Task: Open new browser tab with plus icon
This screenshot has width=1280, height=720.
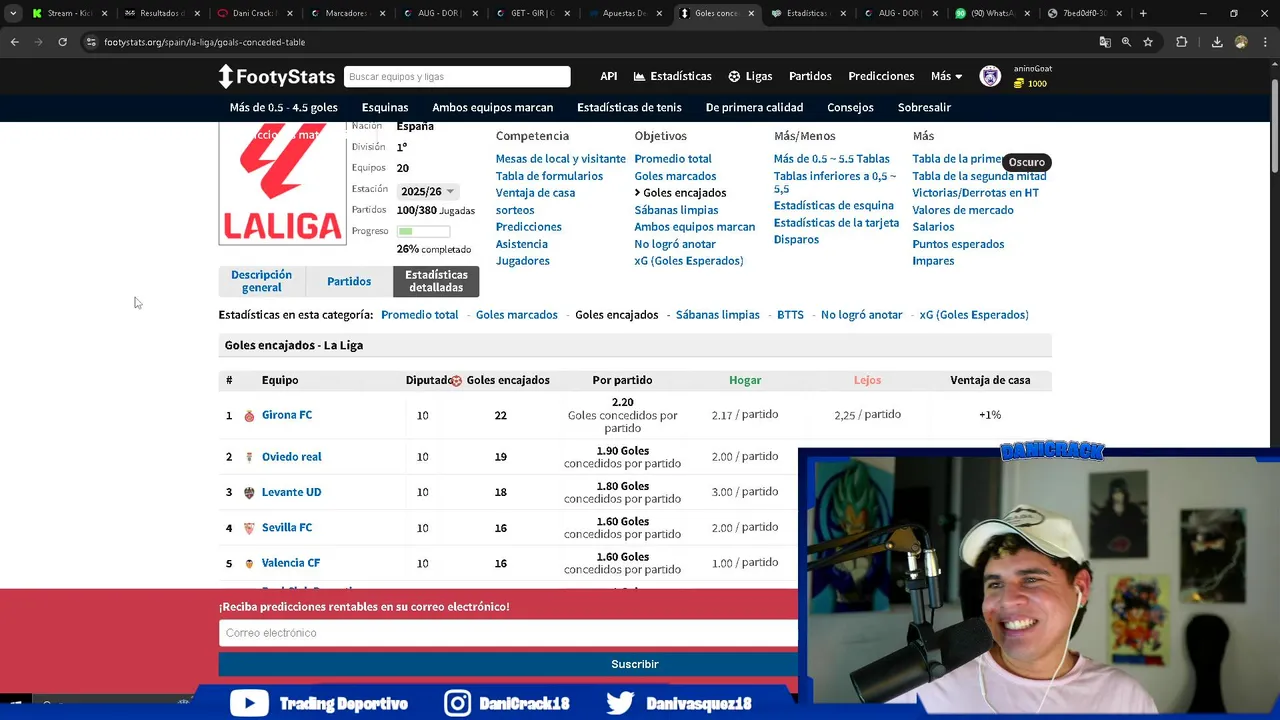Action: pos(1143,13)
